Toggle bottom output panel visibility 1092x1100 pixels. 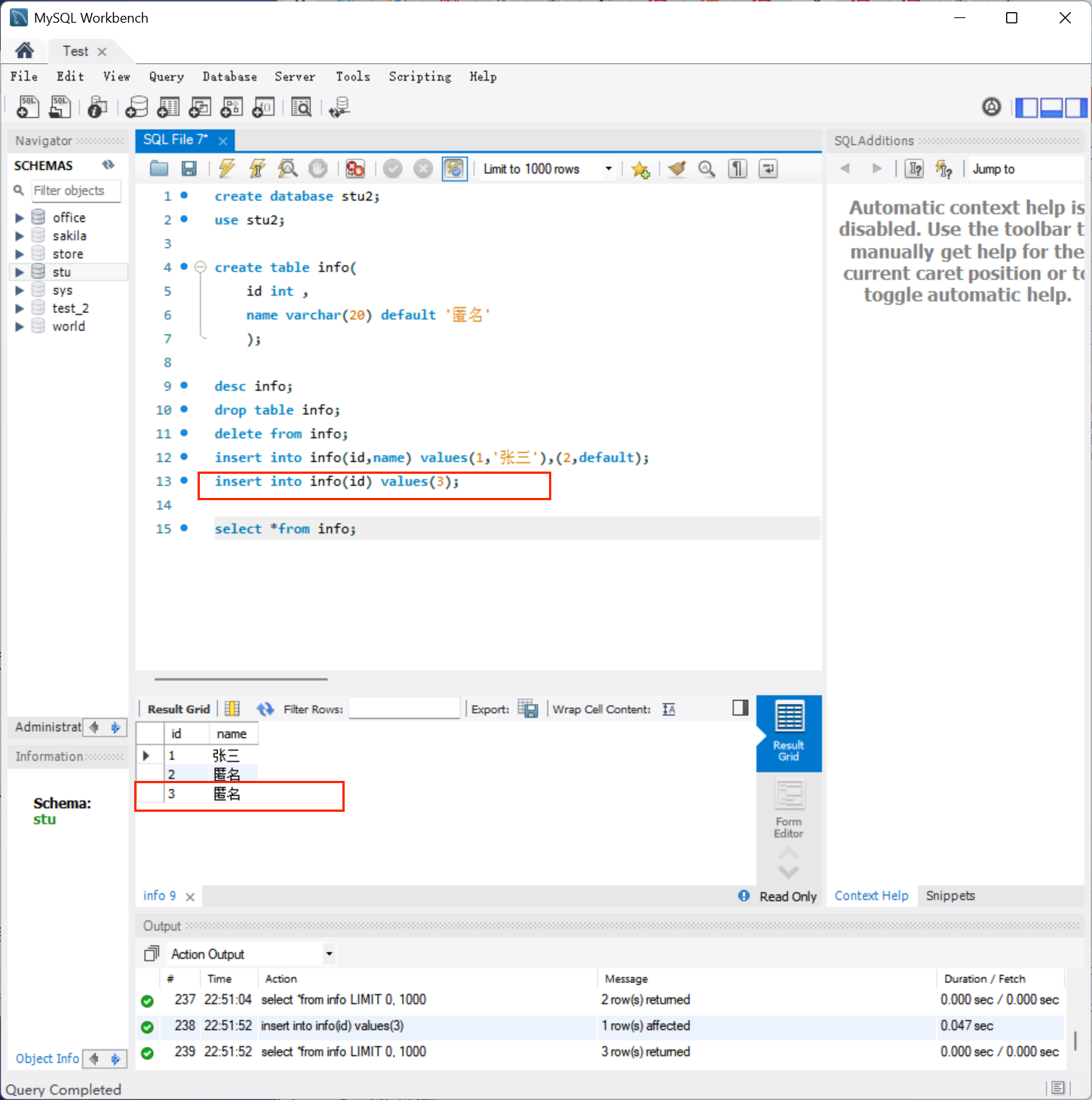point(1051,108)
